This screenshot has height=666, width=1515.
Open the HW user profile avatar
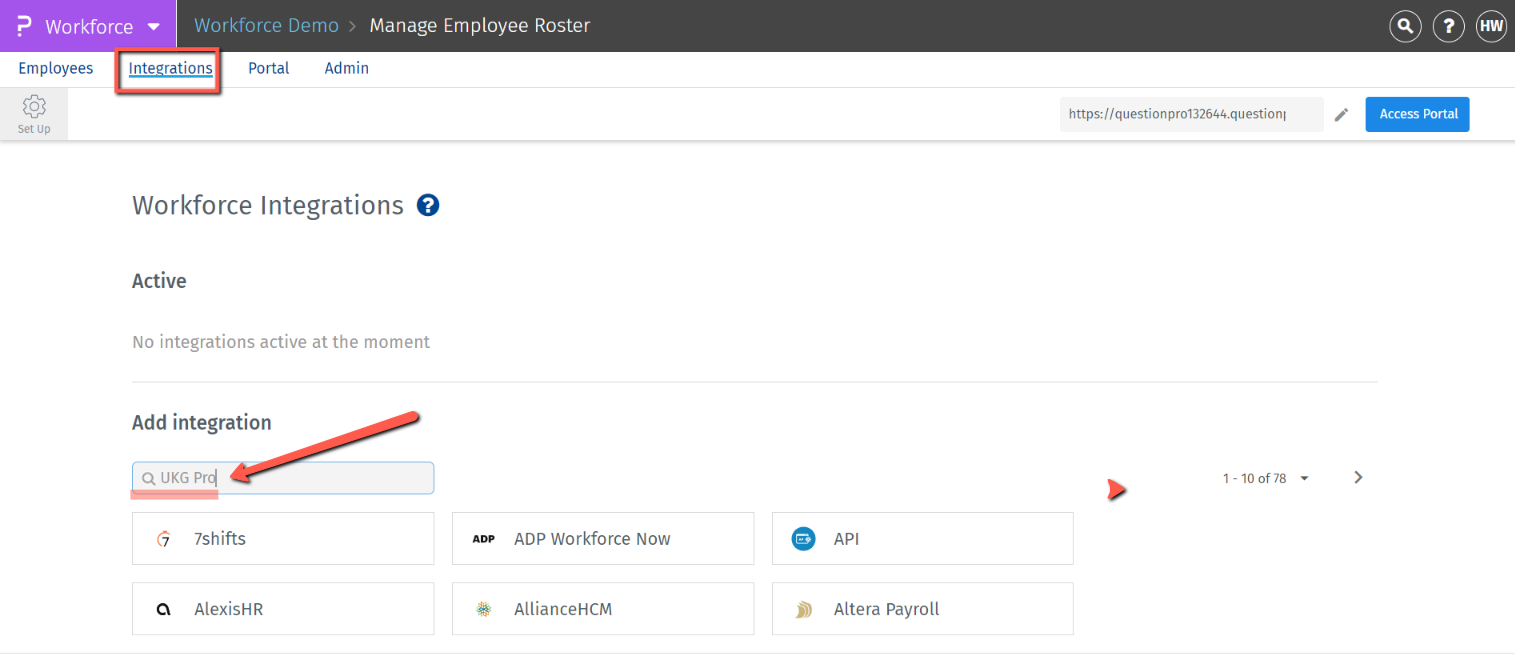(1491, 27)
